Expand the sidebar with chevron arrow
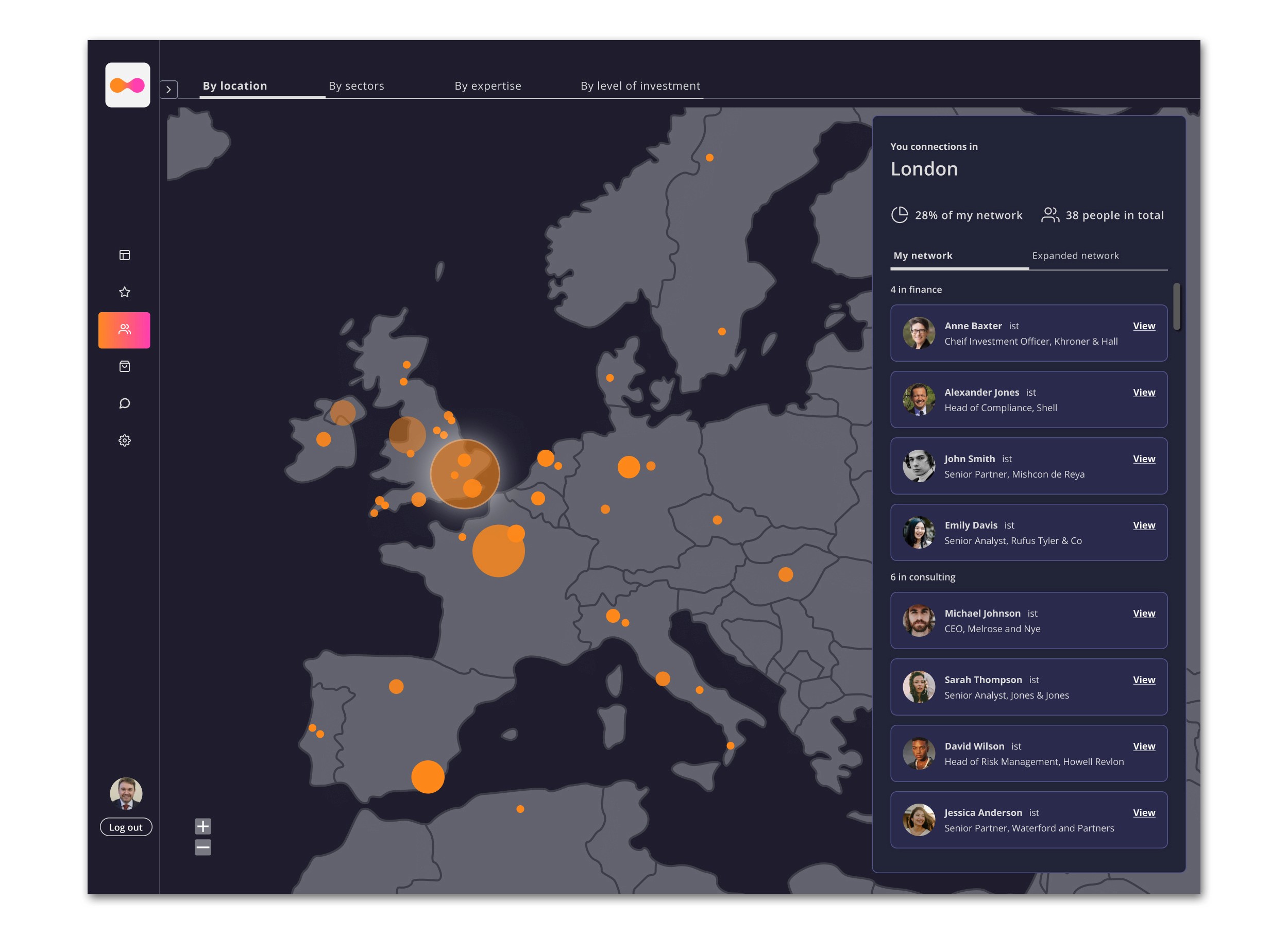Screen dimensions: 1288x935 pyautogui.click(x=168, y=89)
